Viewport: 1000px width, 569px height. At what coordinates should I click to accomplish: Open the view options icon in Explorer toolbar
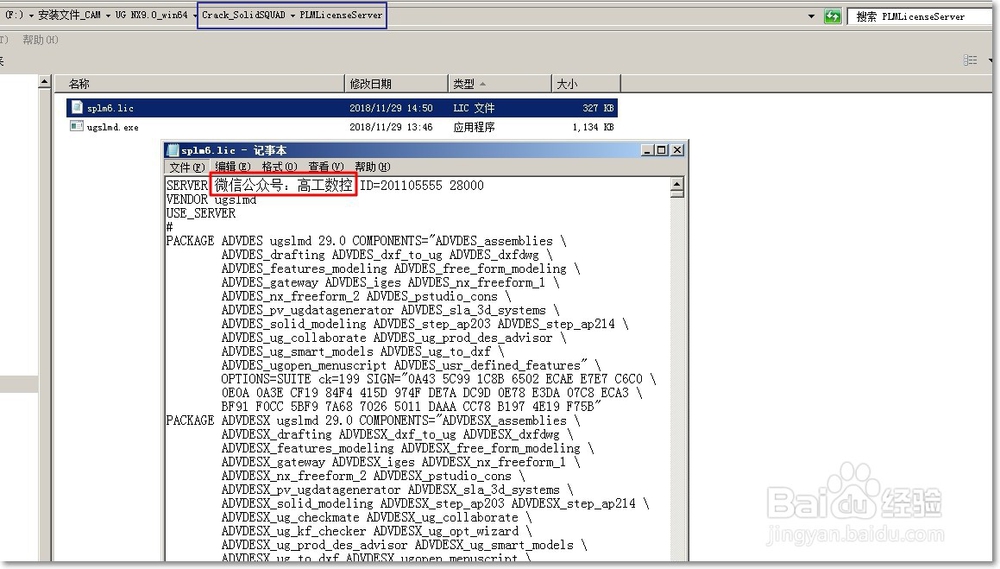click(971, 60)
